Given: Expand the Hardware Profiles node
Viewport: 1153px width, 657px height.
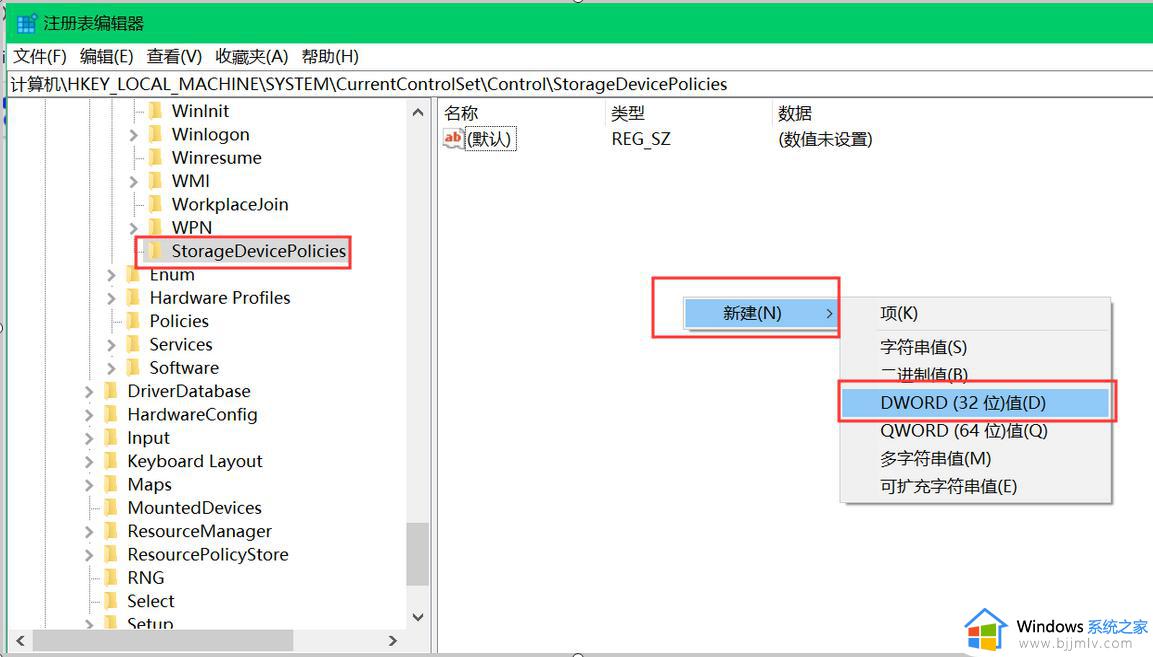Looking at the screenshot, I should point(111,299).
